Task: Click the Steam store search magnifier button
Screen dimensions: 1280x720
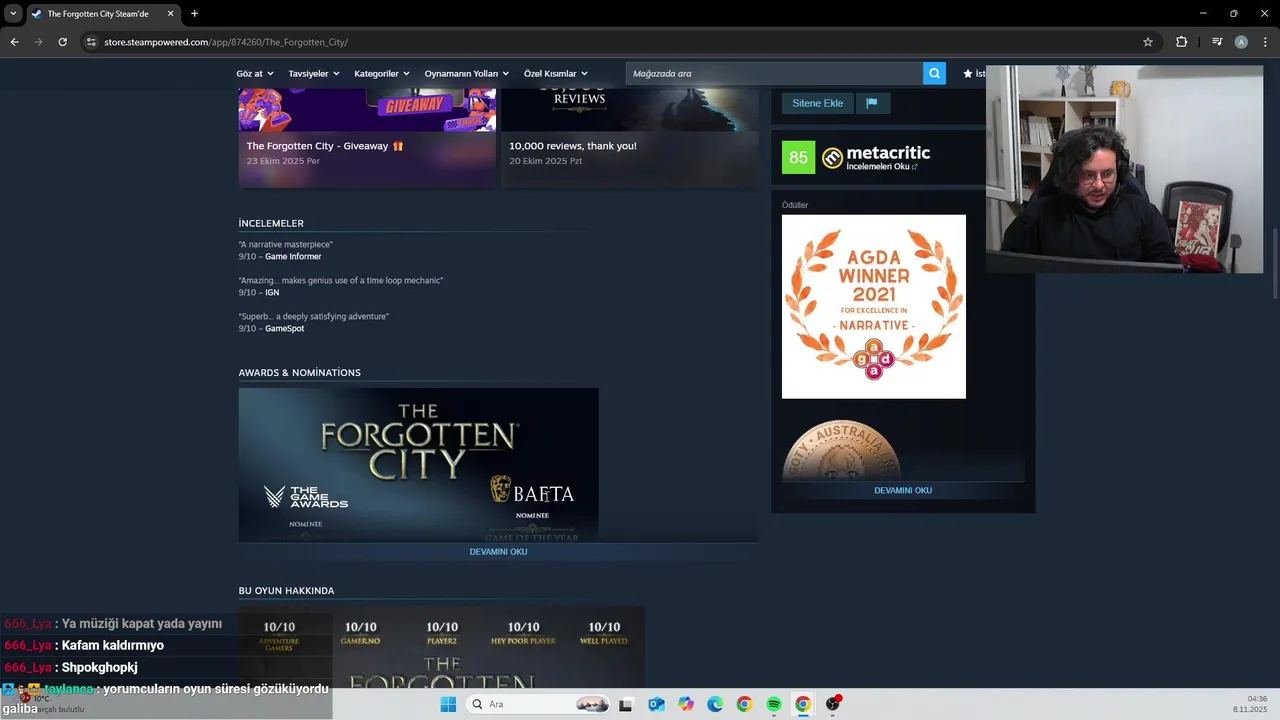Action: 934,73
